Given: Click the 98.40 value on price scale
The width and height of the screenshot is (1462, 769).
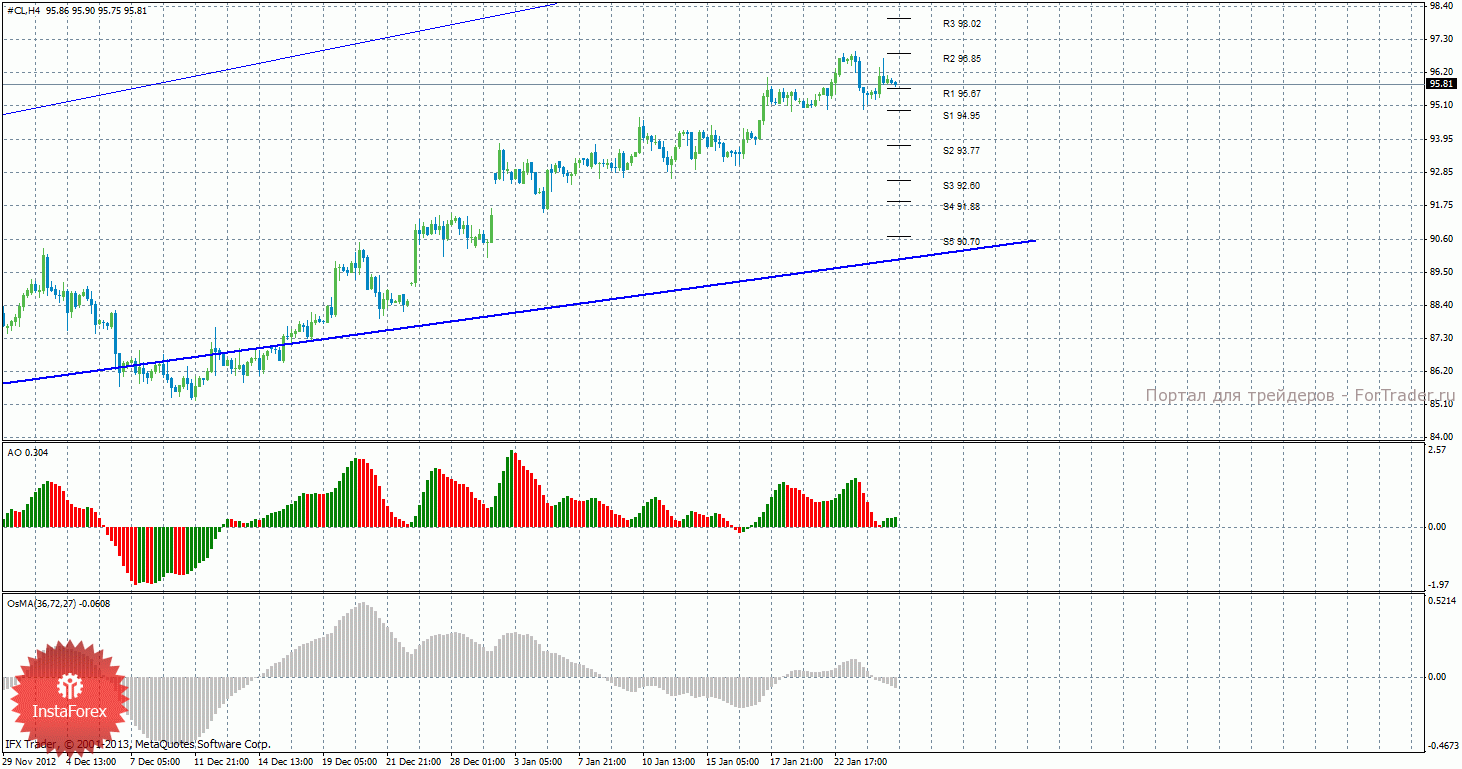Looking at the screenshot, I should point(1441,5).
